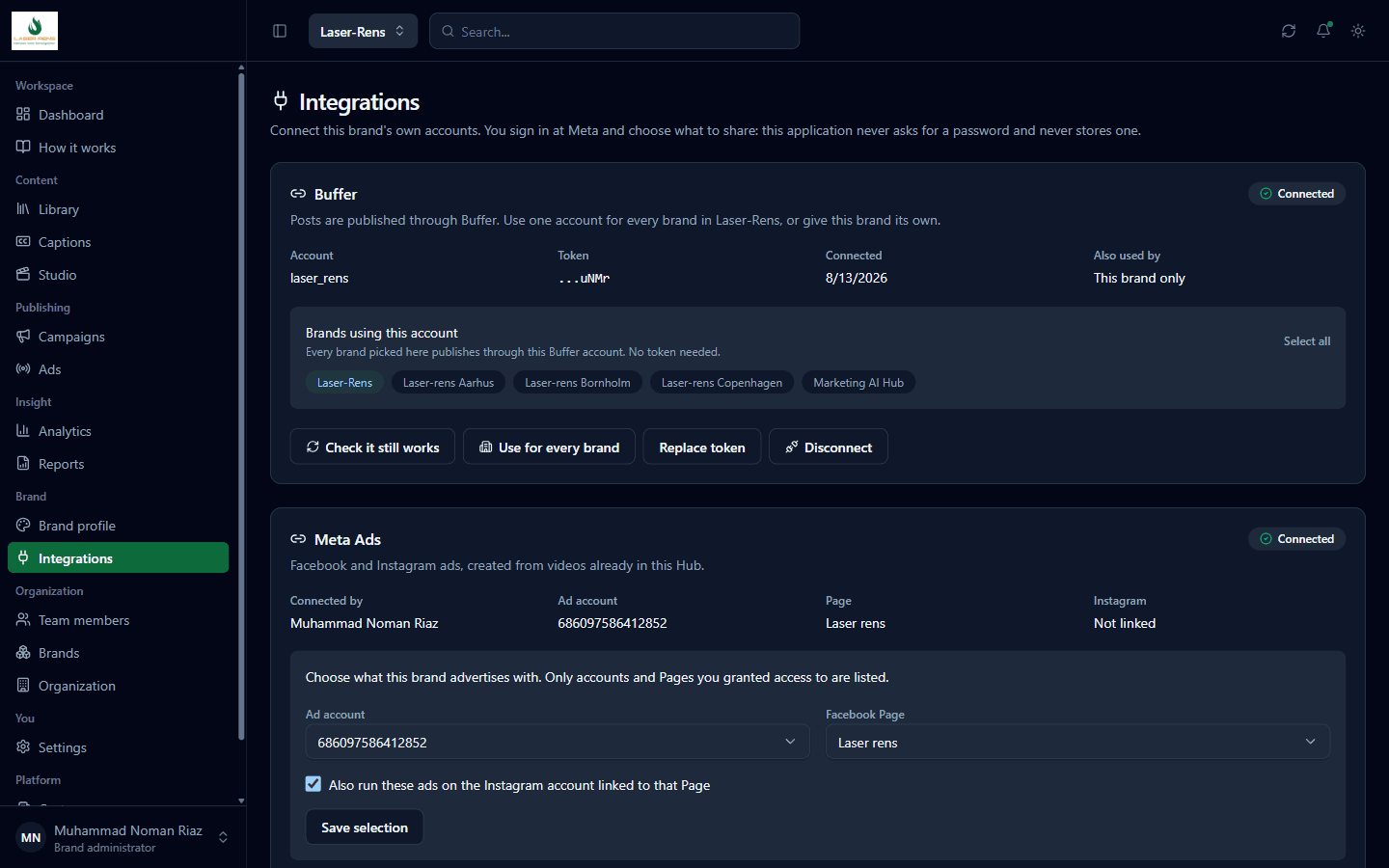Open the Ads page

click(x=118, y=369)
